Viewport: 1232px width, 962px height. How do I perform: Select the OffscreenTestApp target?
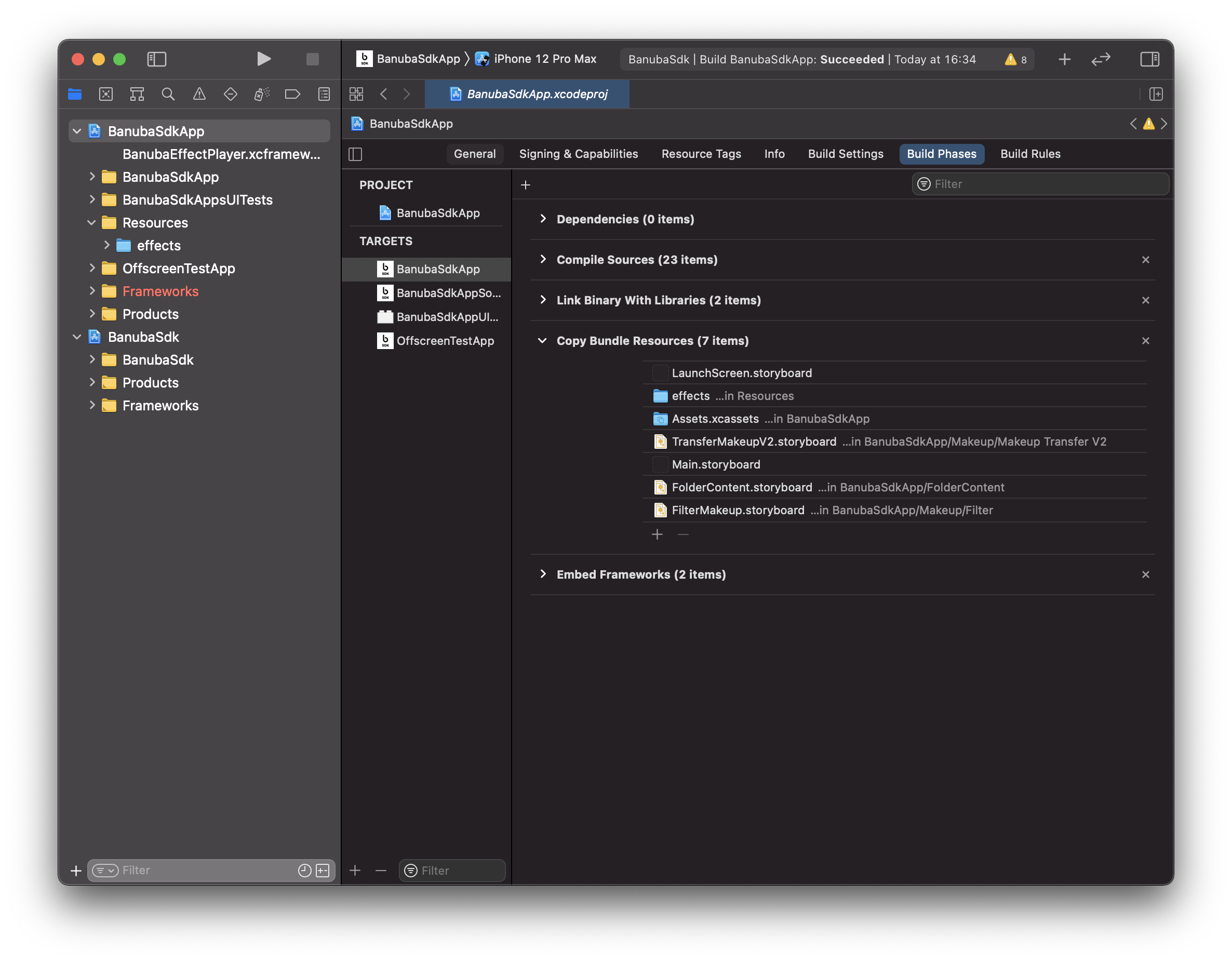click(x=427, y=341)
